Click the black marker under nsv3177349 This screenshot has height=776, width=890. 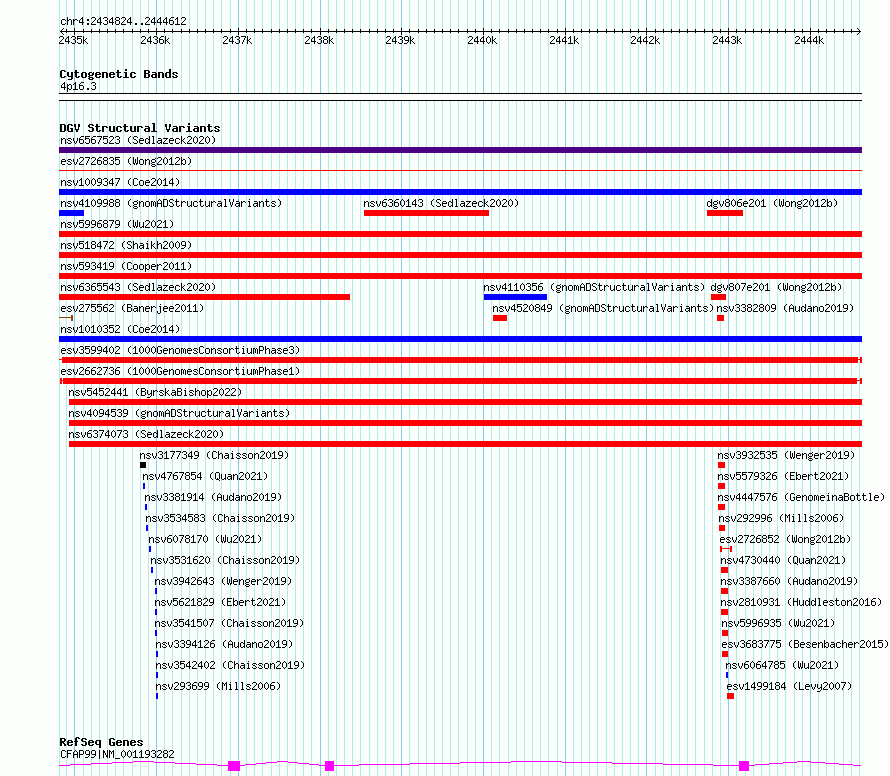click(x=143, y=465)
